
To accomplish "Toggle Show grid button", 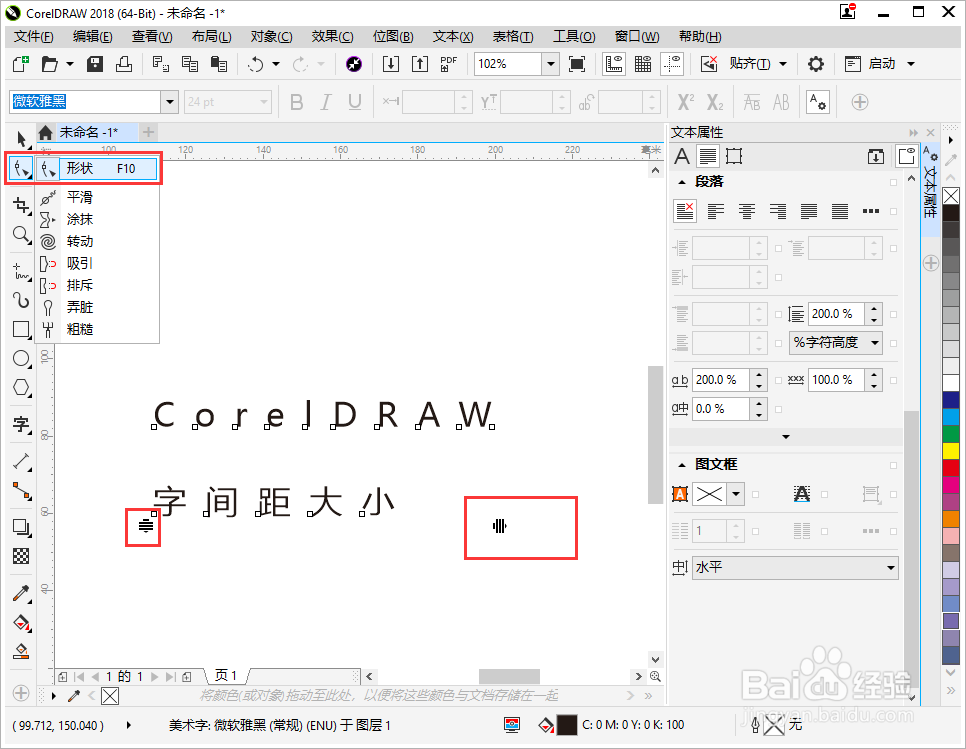I will coord(643,63).
